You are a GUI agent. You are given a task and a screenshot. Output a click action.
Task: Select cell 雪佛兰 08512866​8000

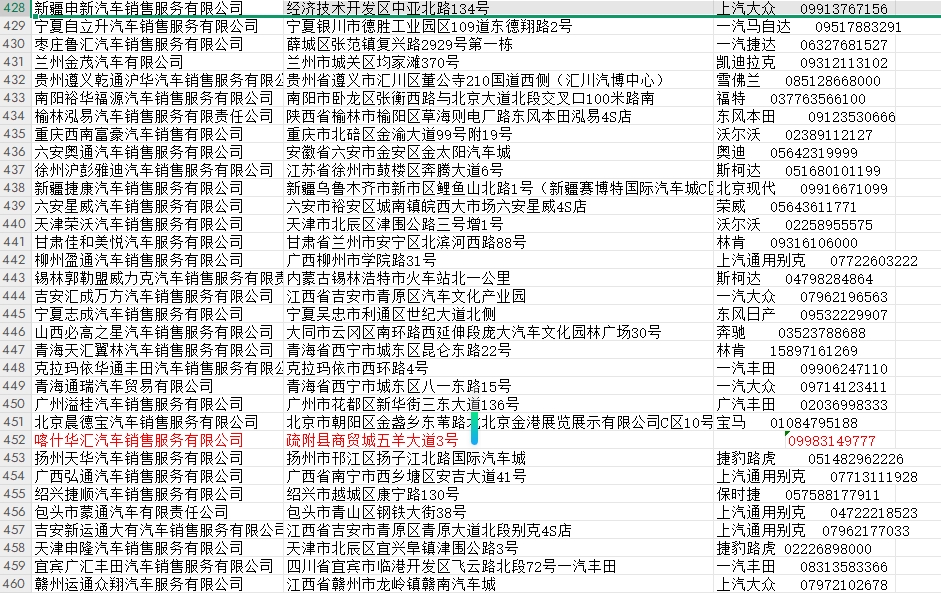tap(798, 80)
